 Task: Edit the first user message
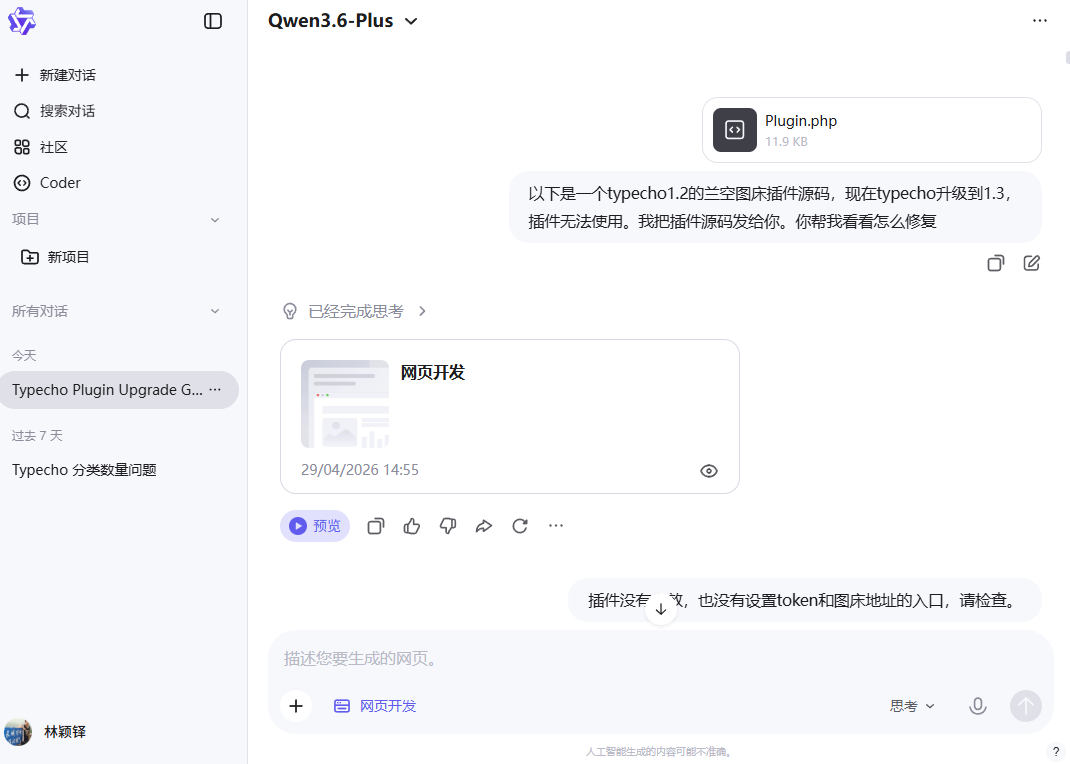pos(1031,263)
